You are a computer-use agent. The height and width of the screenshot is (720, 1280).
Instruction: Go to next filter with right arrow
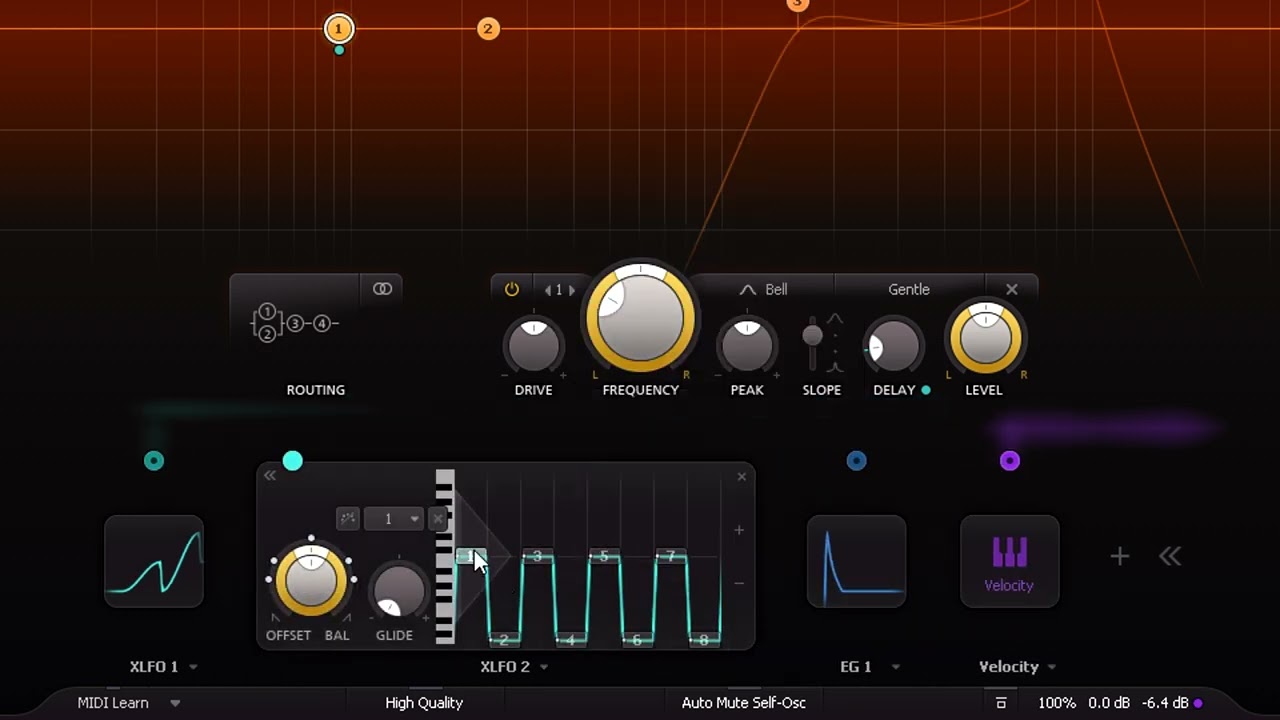pos(572,290)
